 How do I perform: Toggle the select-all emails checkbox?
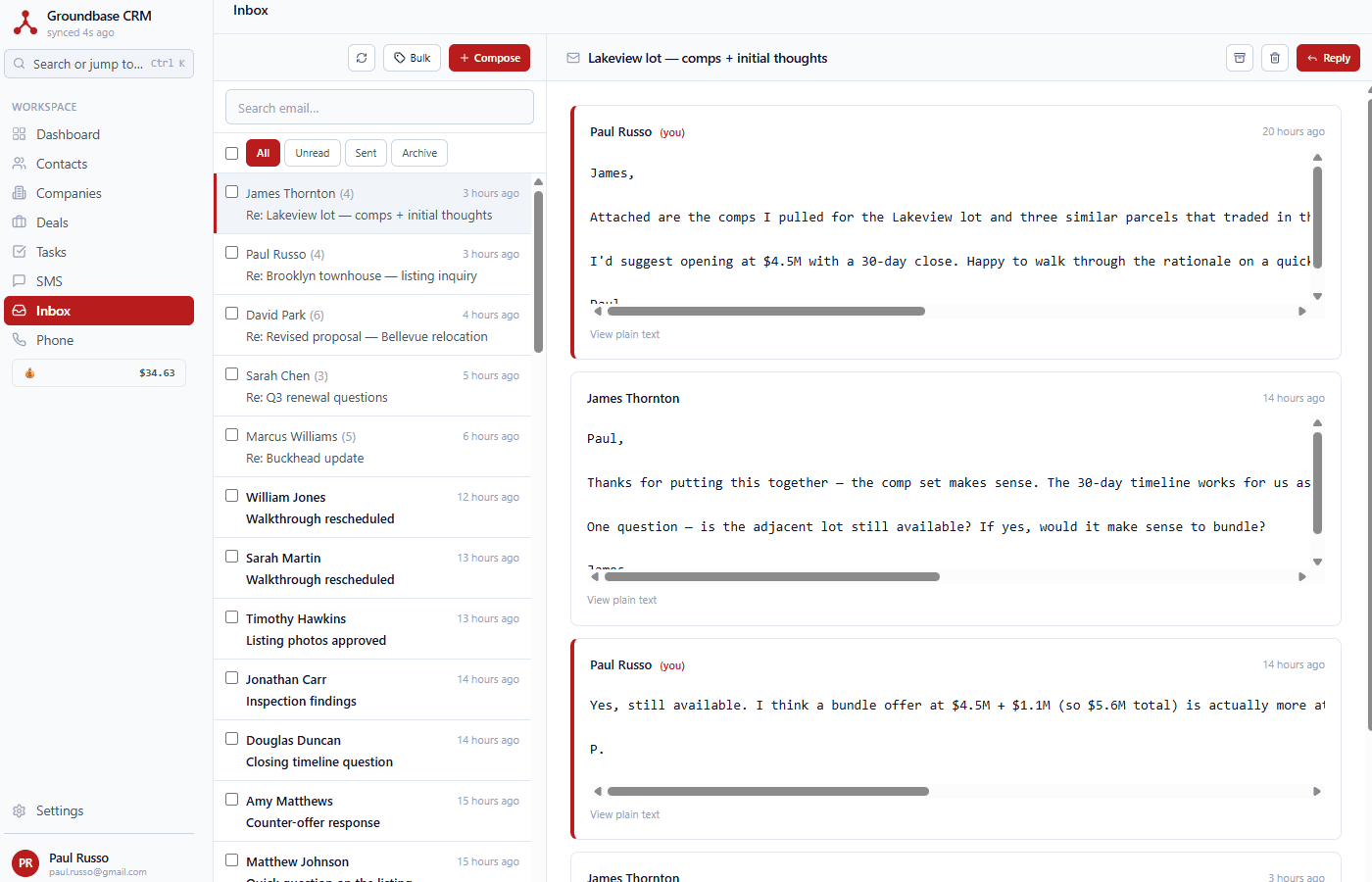(x=232, y=153)
